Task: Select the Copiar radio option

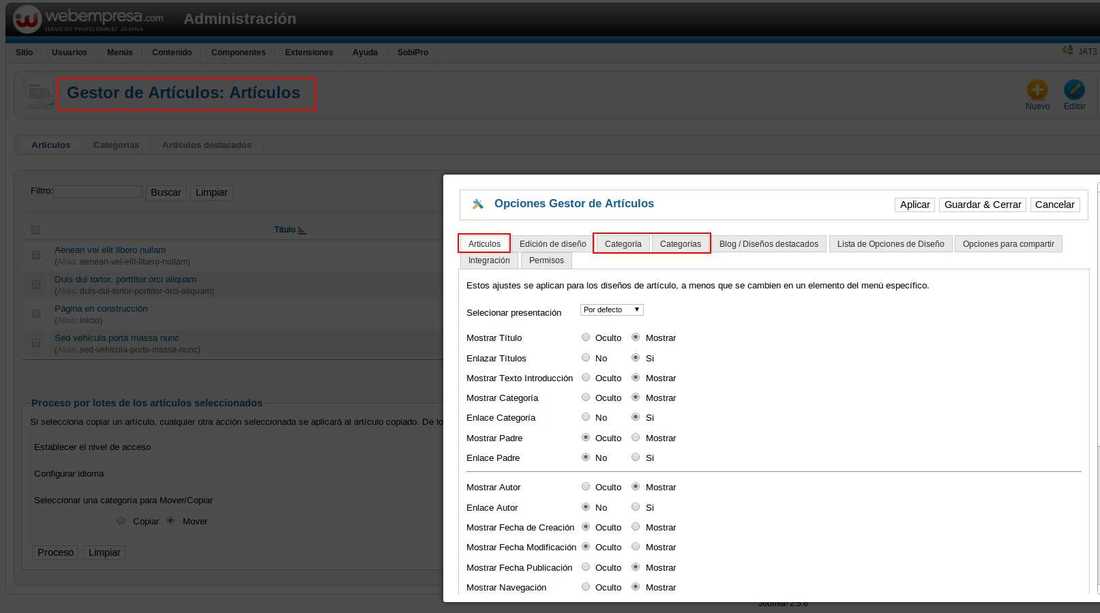Action: click(121, 521)
